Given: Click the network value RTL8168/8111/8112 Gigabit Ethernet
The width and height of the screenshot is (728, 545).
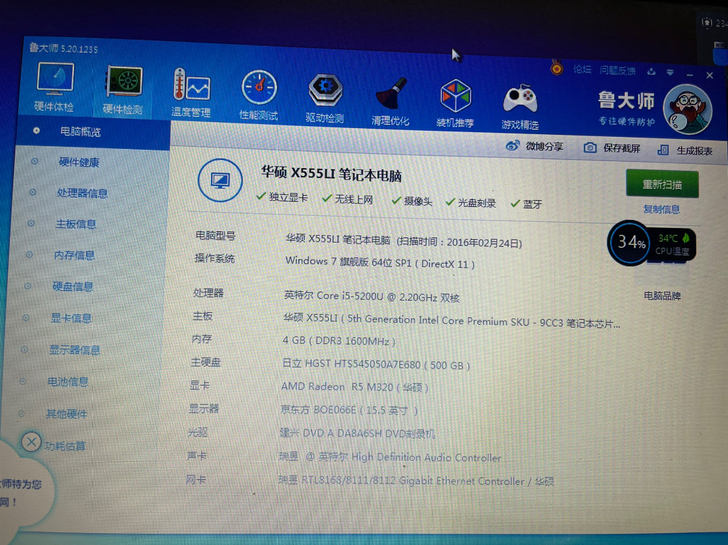Looking at the screenshot, I should (x=416, y=480).
